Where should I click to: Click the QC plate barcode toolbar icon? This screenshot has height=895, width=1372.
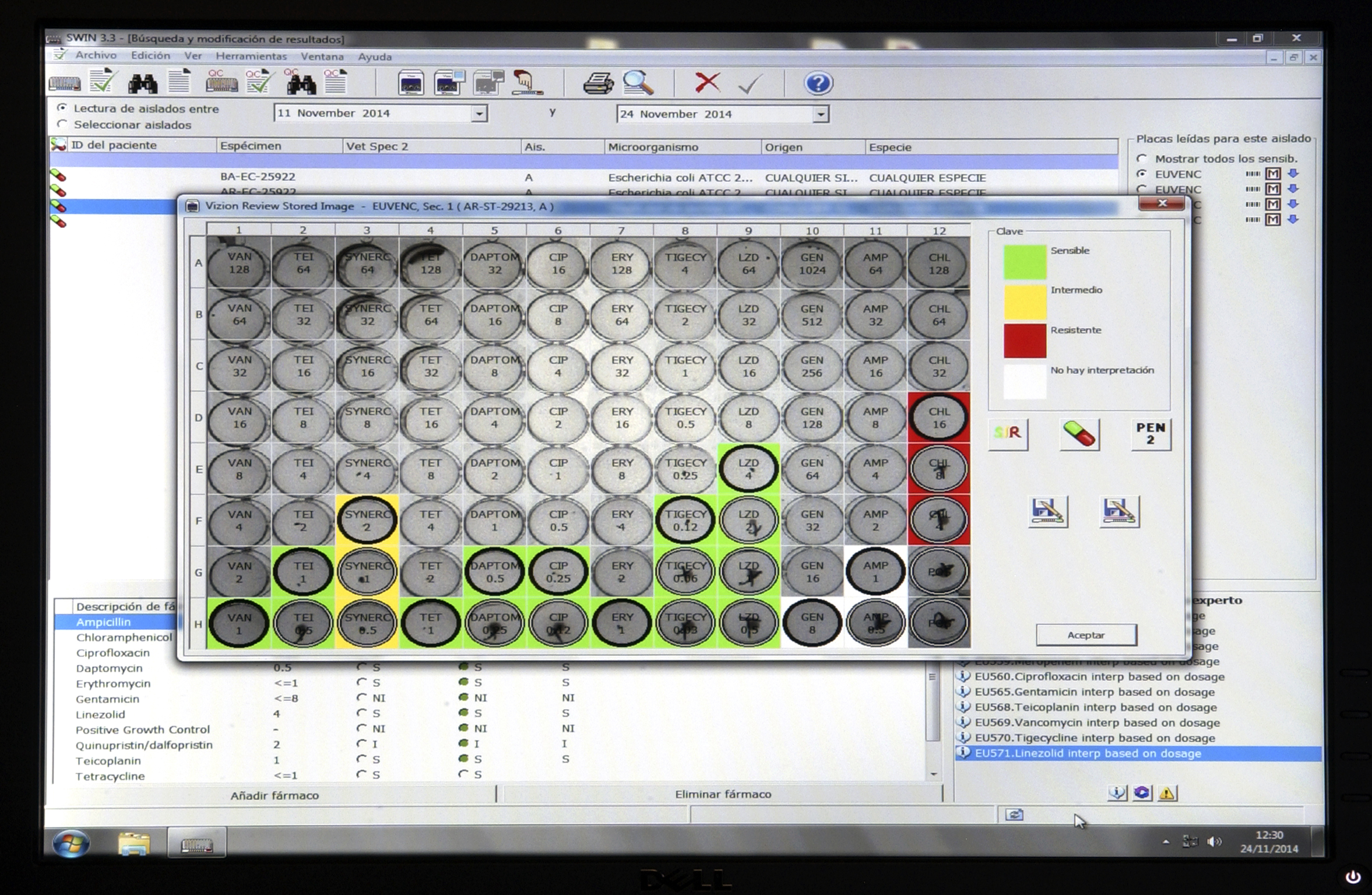pyautogui.click(x=221, y=82)
